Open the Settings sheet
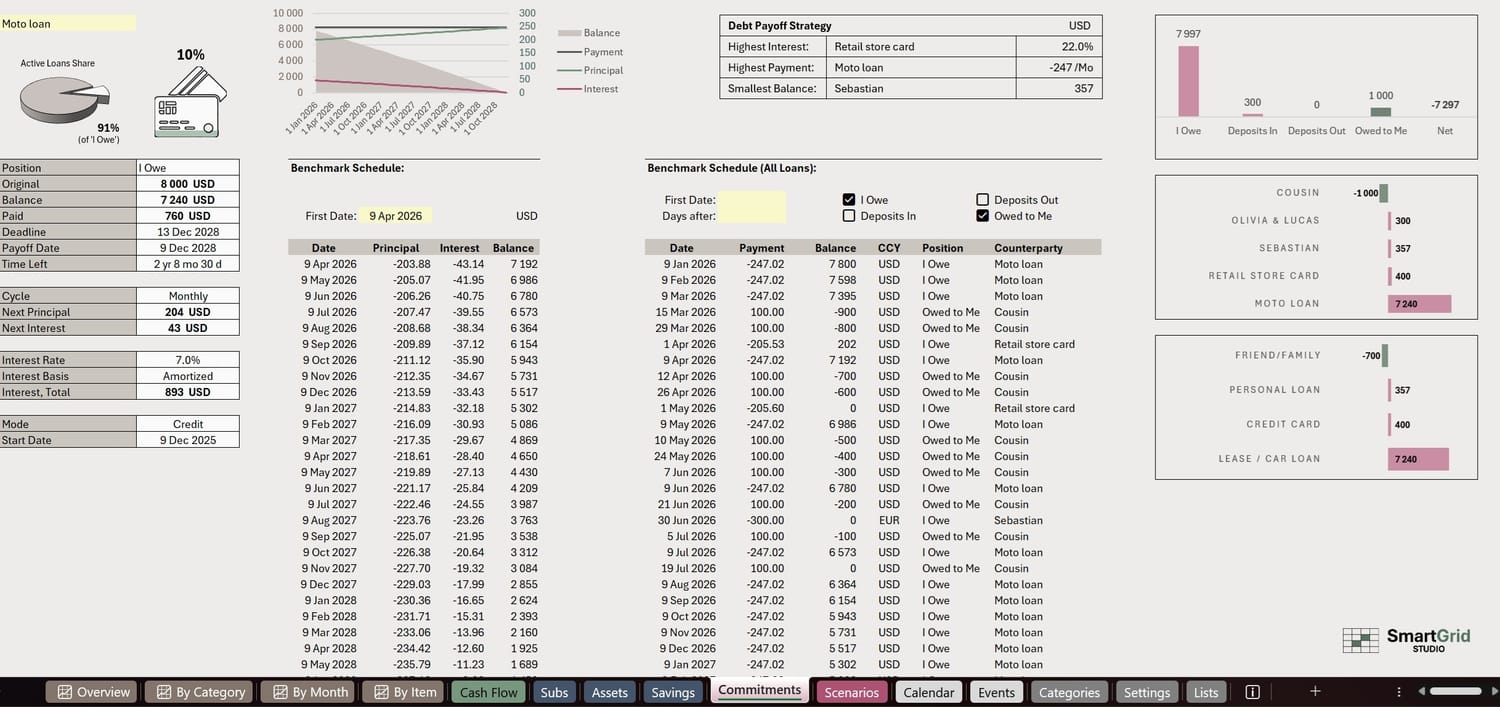1500x707 pixels. pos(1146,691)
